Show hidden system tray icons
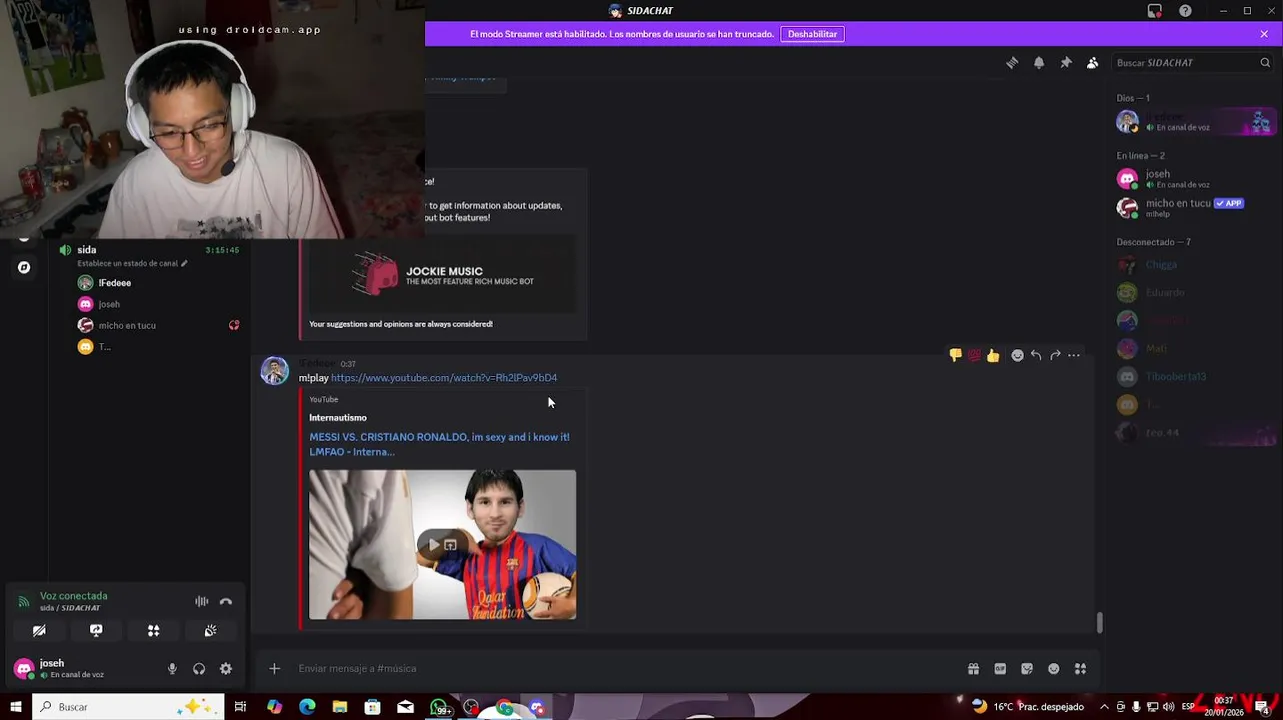 coord(1104,707)
